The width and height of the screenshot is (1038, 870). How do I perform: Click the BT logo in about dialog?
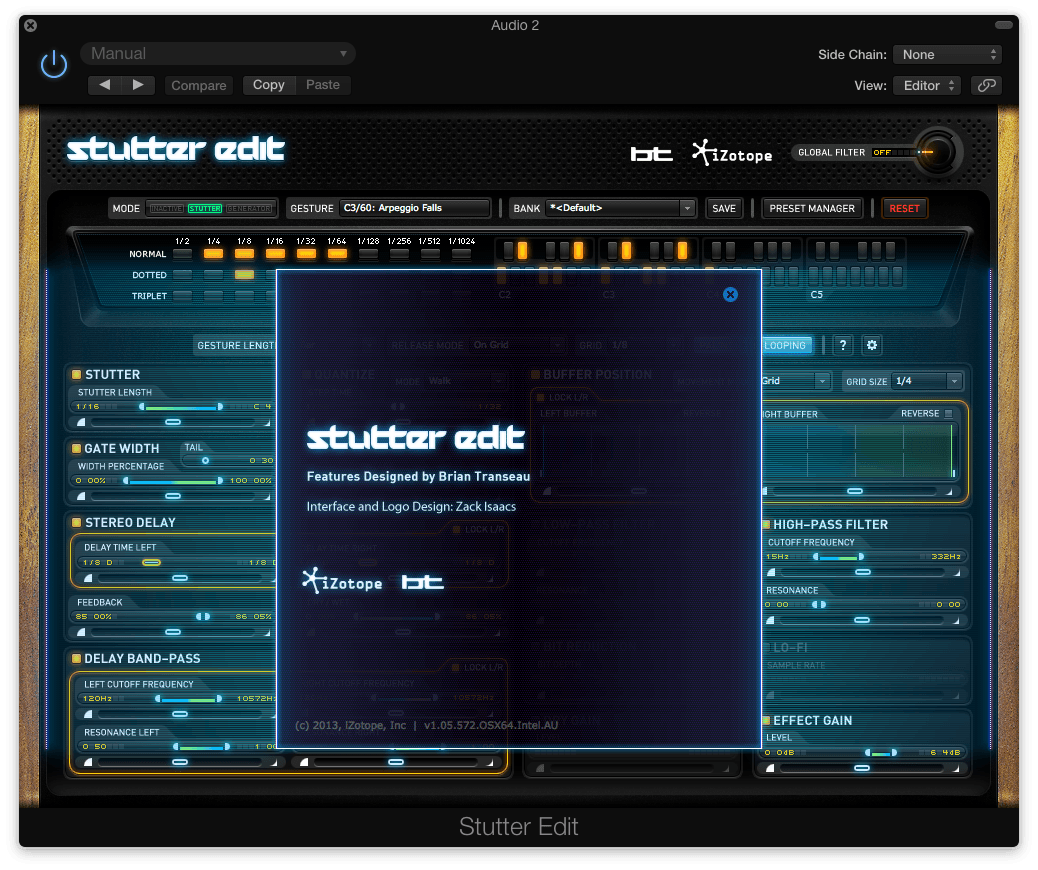[422, 582]
